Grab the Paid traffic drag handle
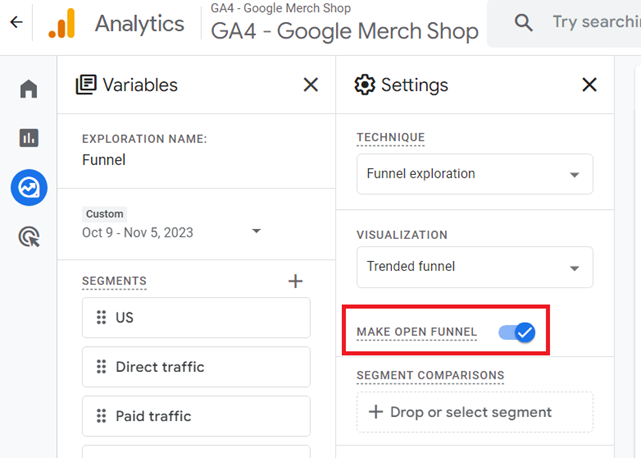Screen dimensions: 641x458 (x=101, y=416)
